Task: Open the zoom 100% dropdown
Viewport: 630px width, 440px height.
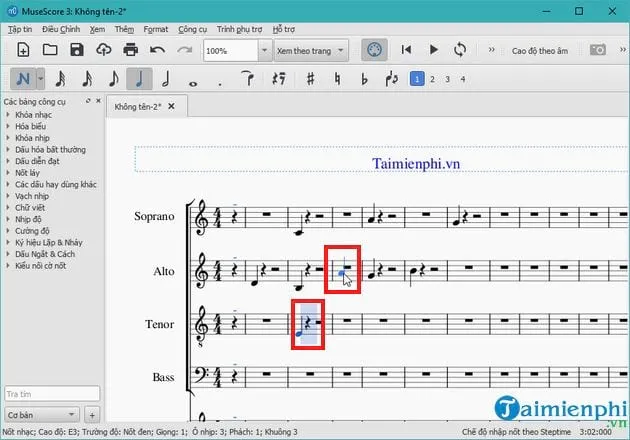Action: pos(264,49)
